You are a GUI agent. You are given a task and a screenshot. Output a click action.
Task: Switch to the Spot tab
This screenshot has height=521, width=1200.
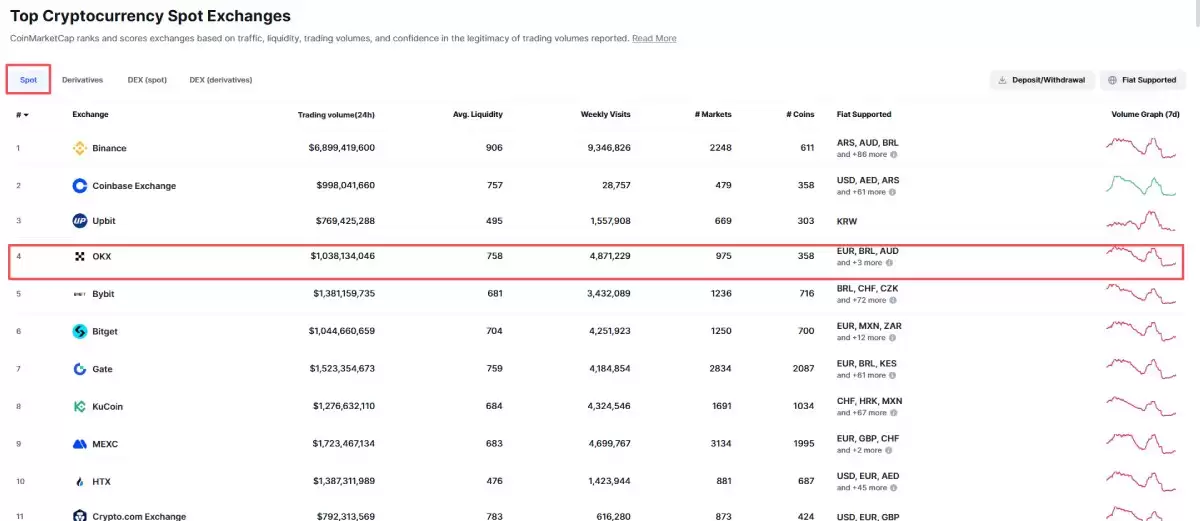(x=28, y=80)
